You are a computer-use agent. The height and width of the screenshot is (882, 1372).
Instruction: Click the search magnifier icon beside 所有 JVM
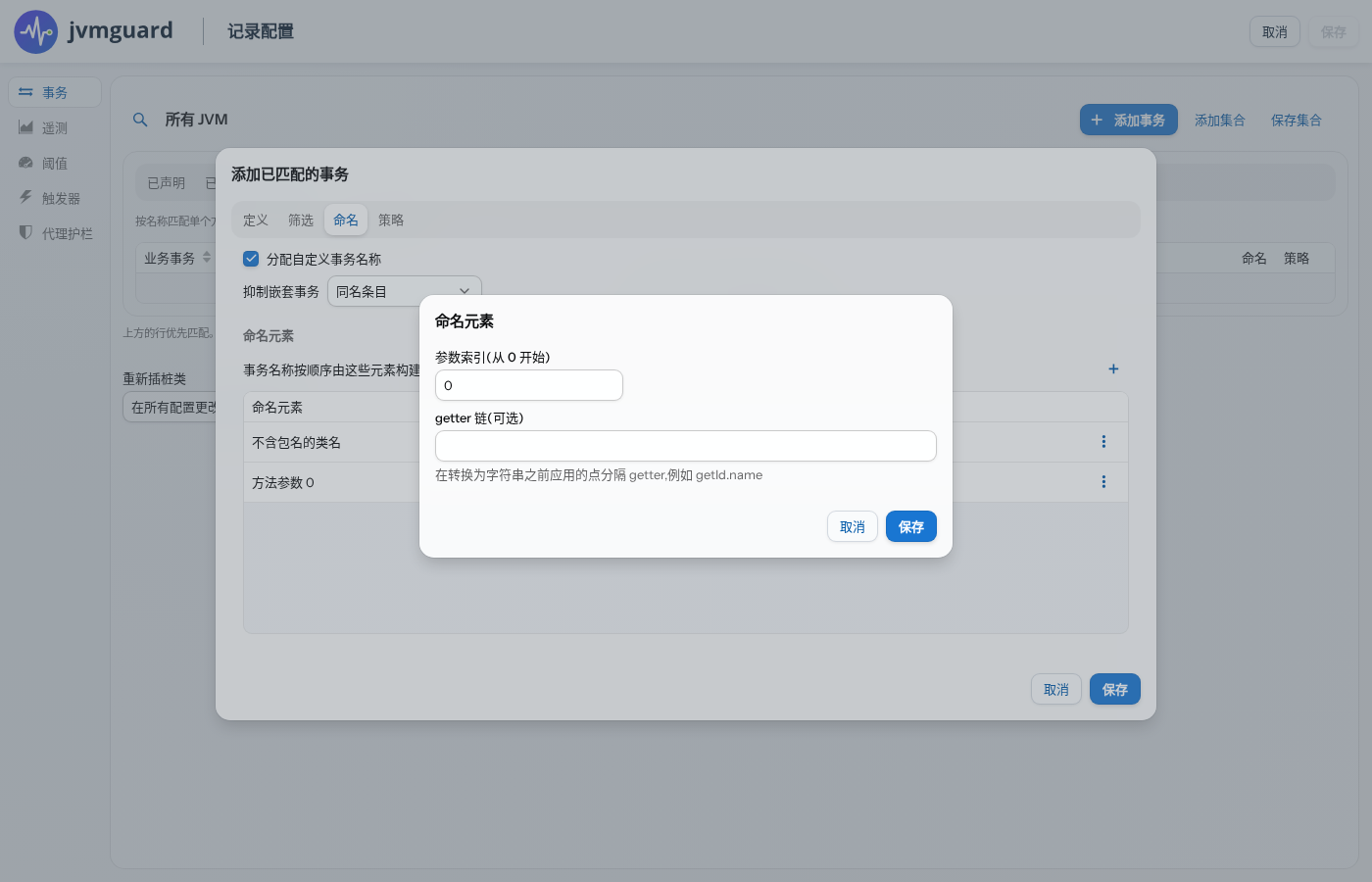click(x=140, y=120)
